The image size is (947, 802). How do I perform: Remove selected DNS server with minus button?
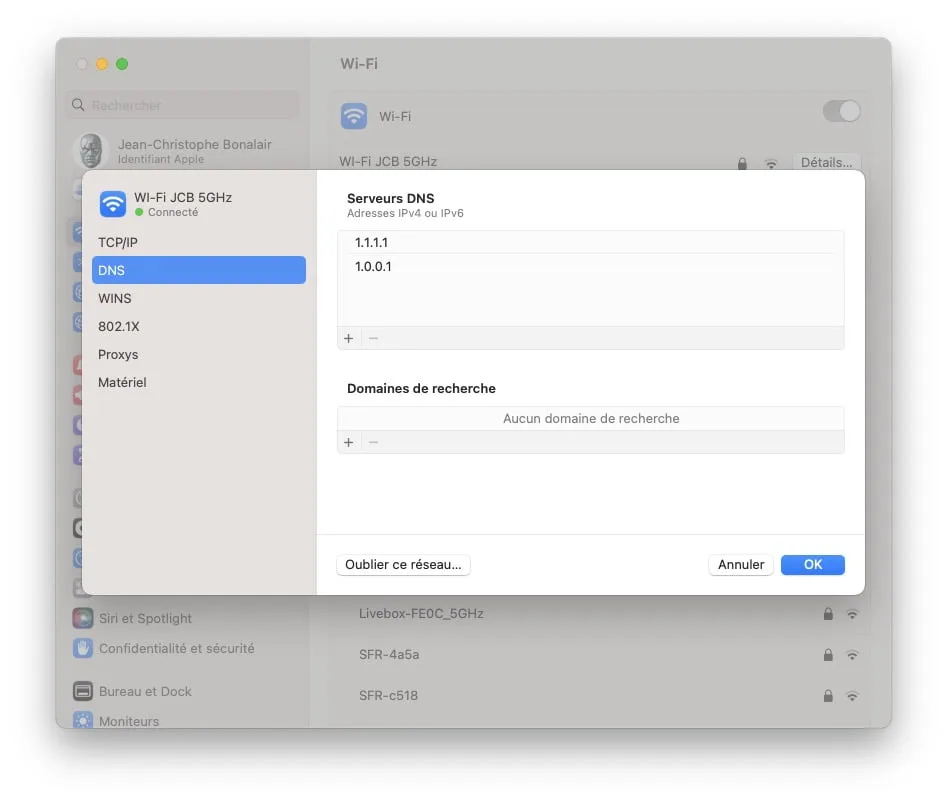373,339
